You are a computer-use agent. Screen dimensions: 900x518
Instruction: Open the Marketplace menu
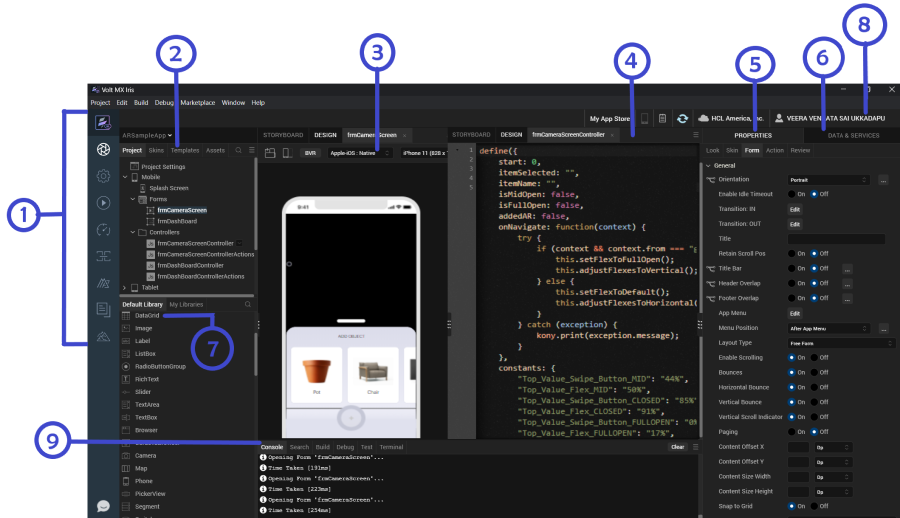(x=197, y=103)
